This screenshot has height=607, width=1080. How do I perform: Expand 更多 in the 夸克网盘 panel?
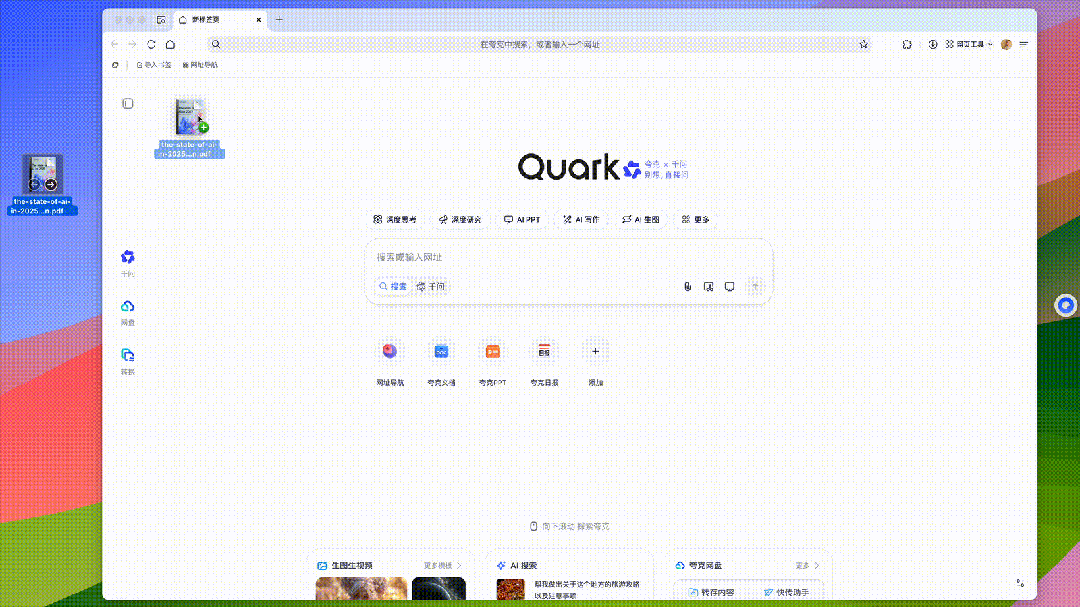803,565
